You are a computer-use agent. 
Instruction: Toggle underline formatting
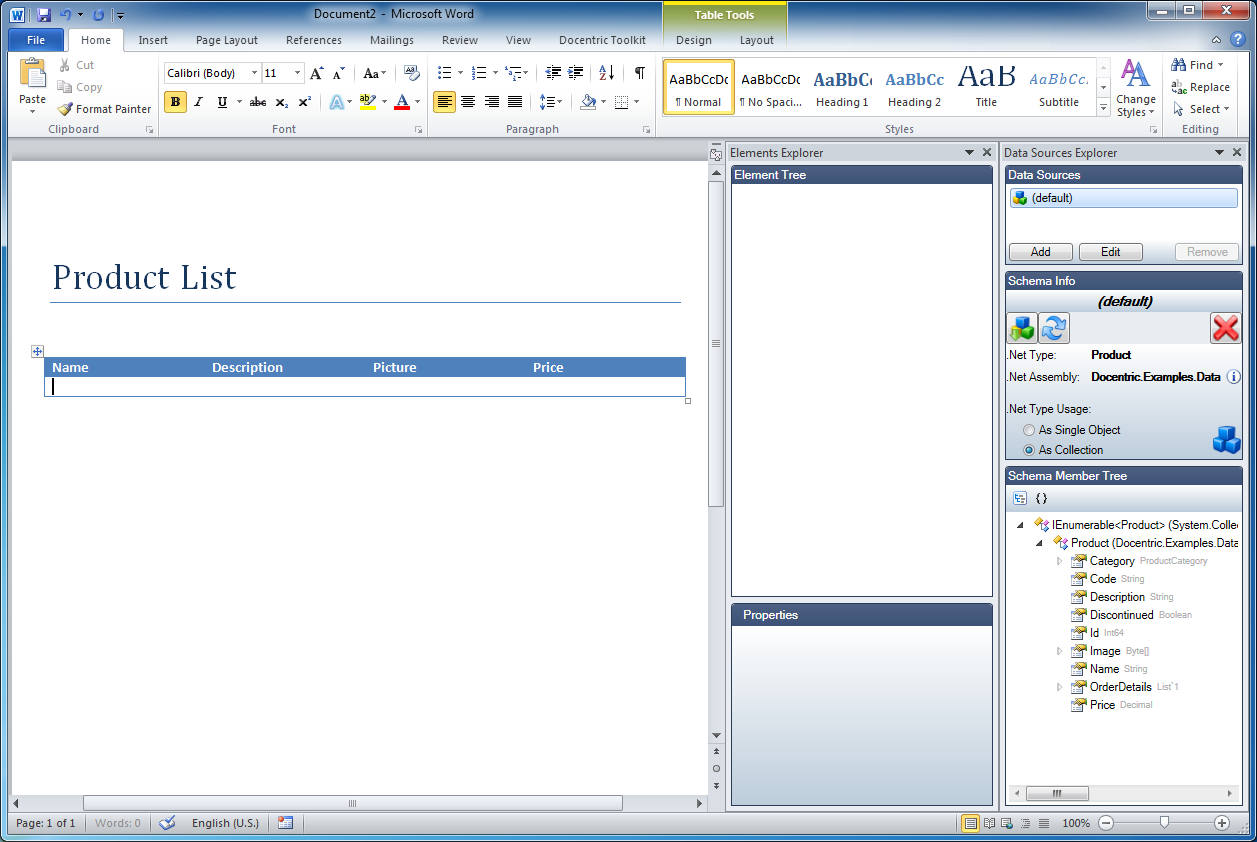click(x=222, y=102)
